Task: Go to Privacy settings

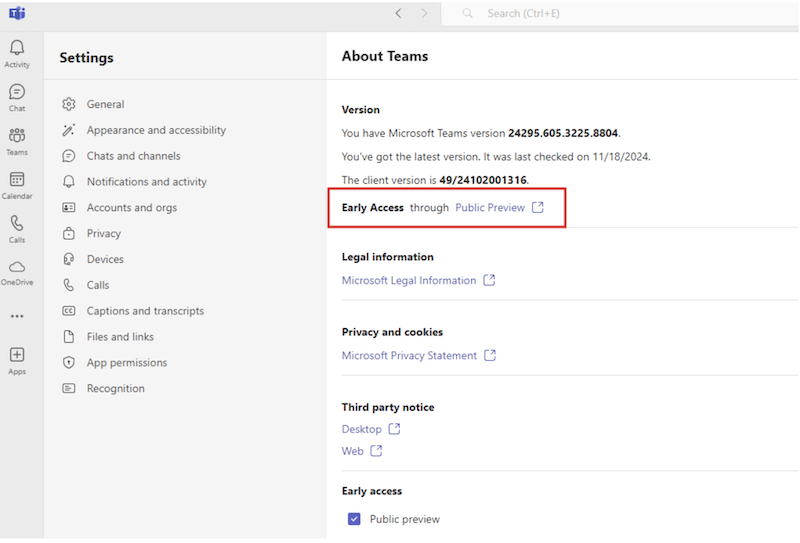Action: pos(103,233)
